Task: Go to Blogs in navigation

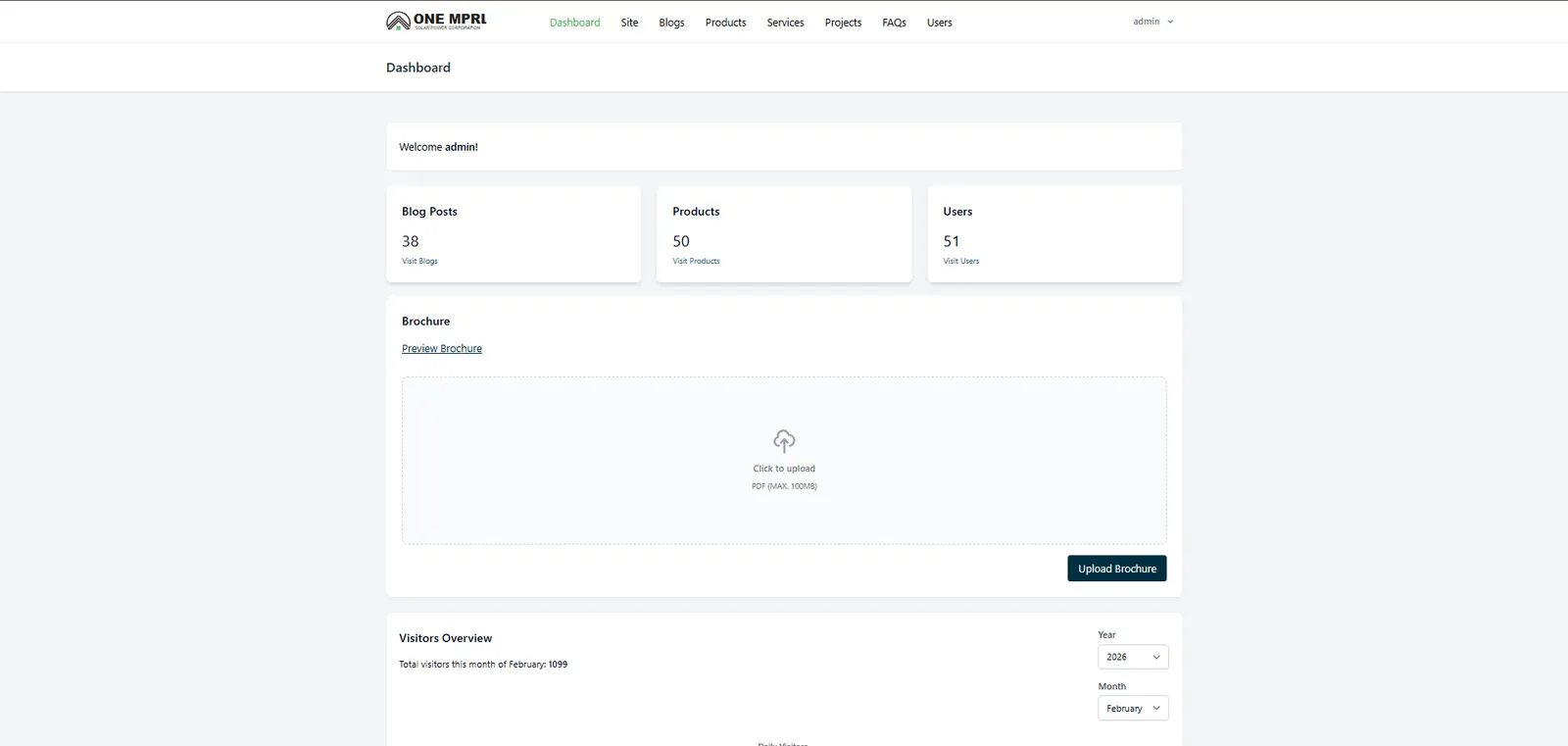Action: pos(671,23)
